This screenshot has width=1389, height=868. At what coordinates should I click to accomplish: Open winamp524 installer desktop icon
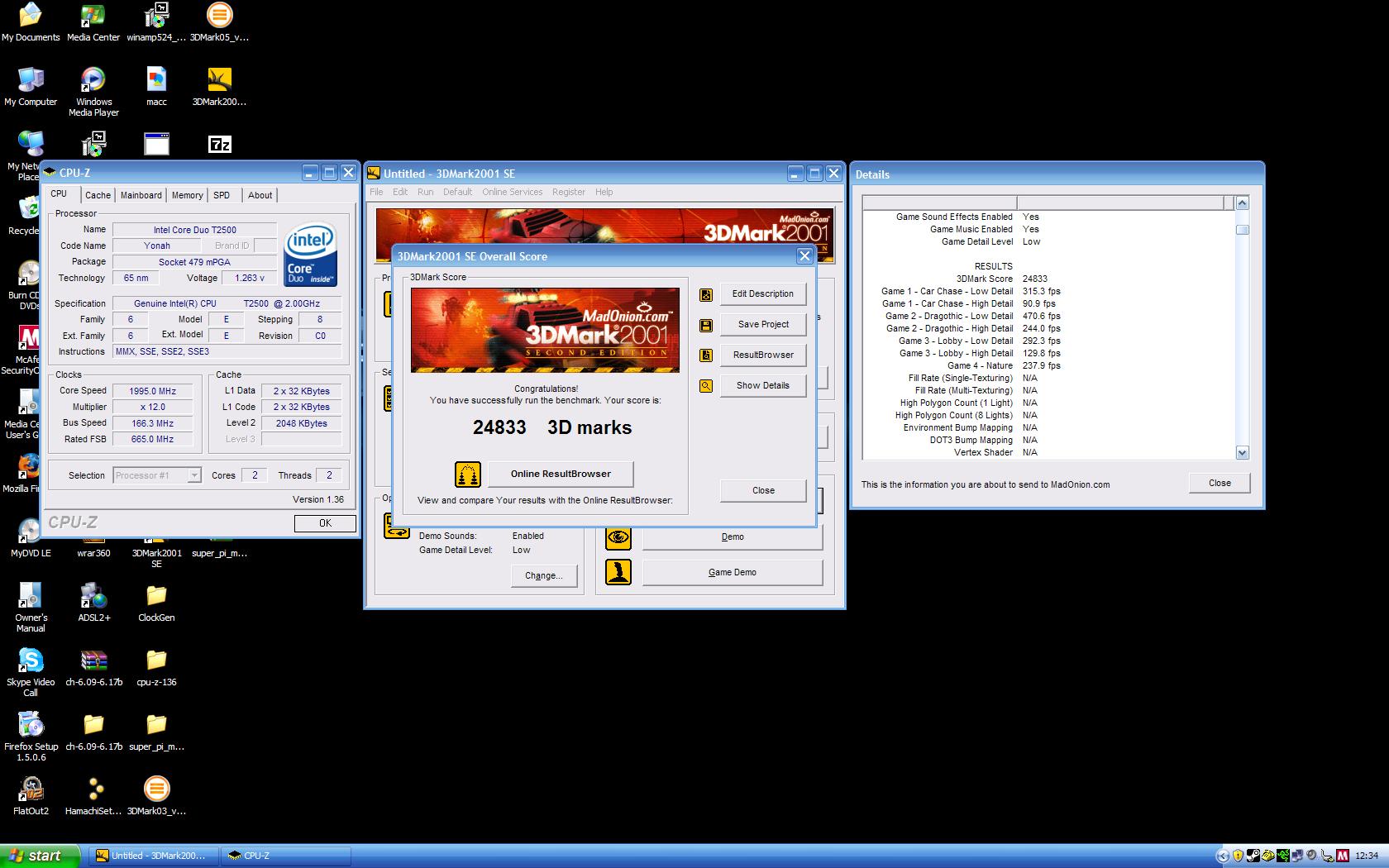tap(156, 22)
